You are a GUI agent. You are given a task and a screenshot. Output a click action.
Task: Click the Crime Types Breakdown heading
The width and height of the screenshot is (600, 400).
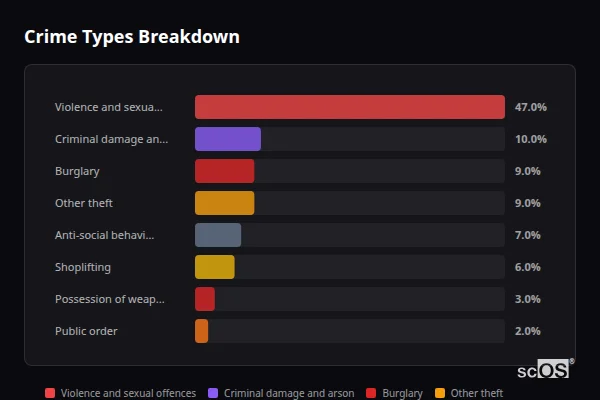click(131, 37)
